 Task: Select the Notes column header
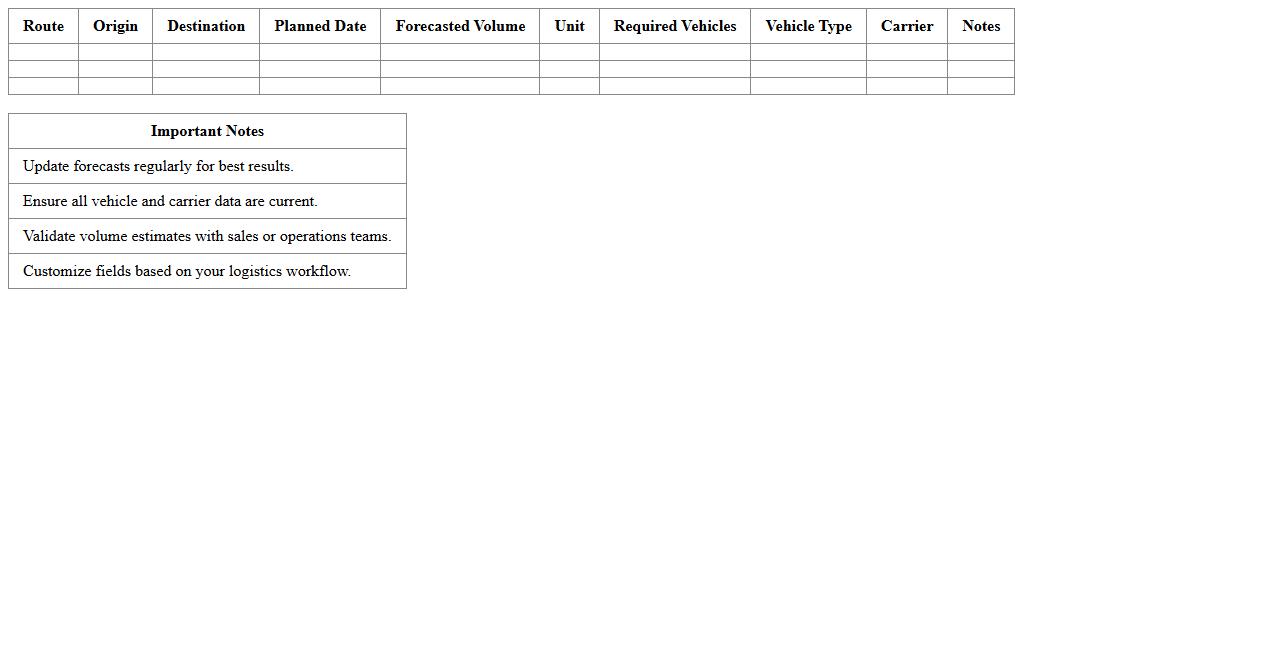point(981,26)
